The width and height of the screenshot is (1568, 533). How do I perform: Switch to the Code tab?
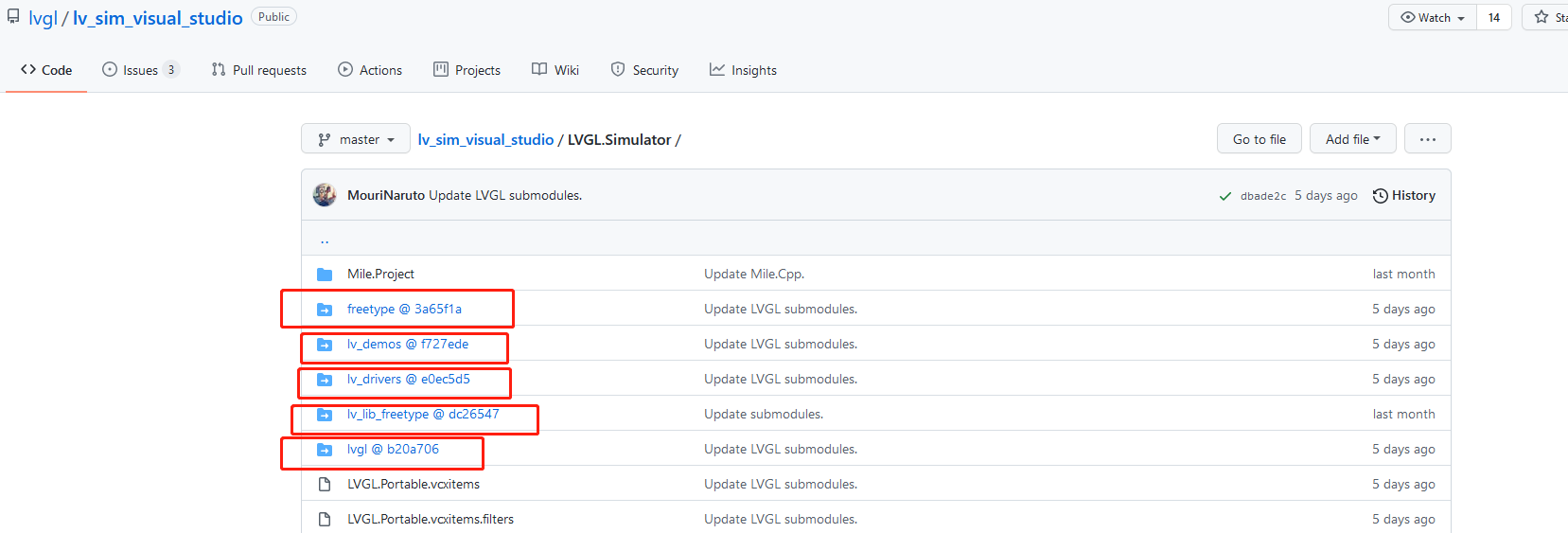[46, 70]
